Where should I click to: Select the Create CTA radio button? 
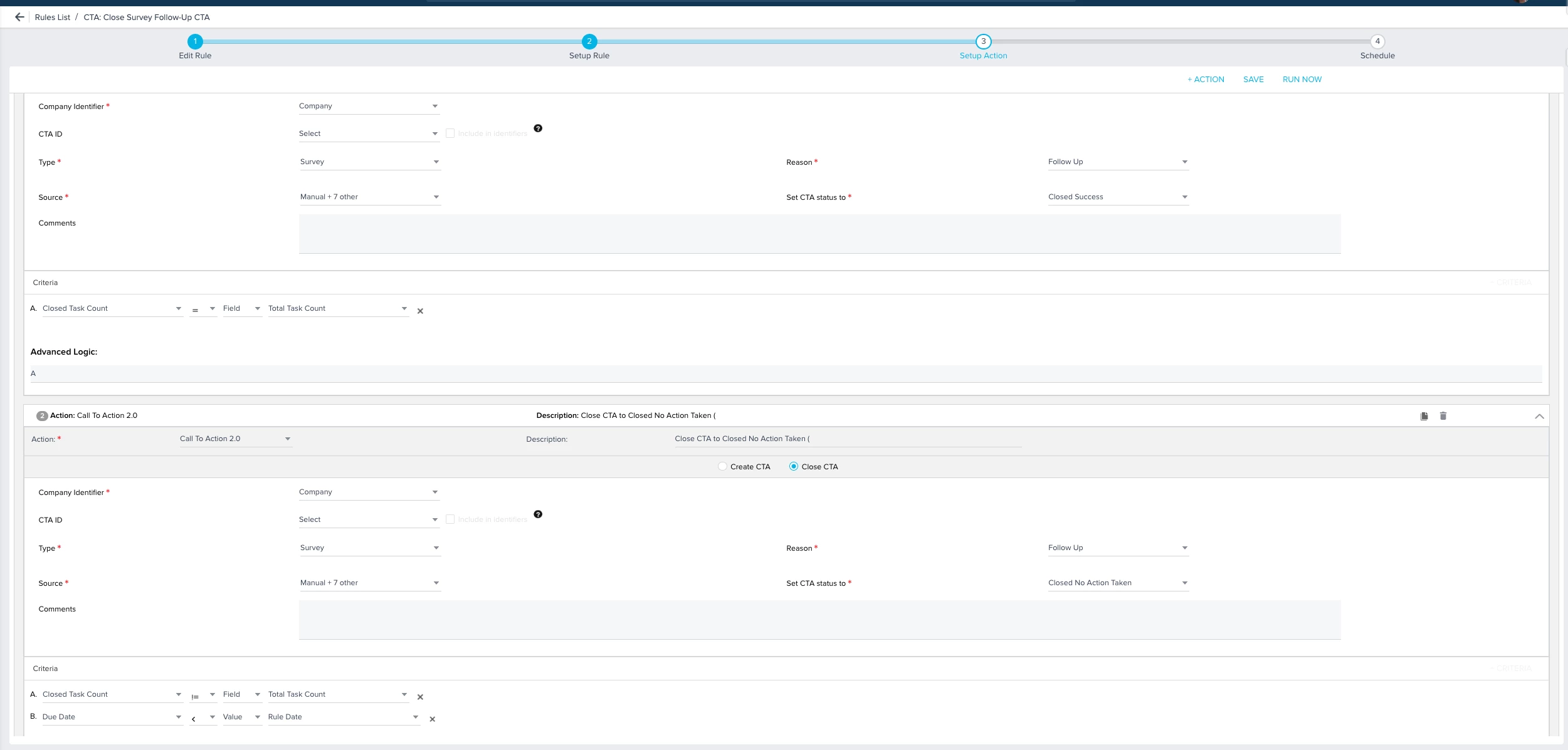722,466
